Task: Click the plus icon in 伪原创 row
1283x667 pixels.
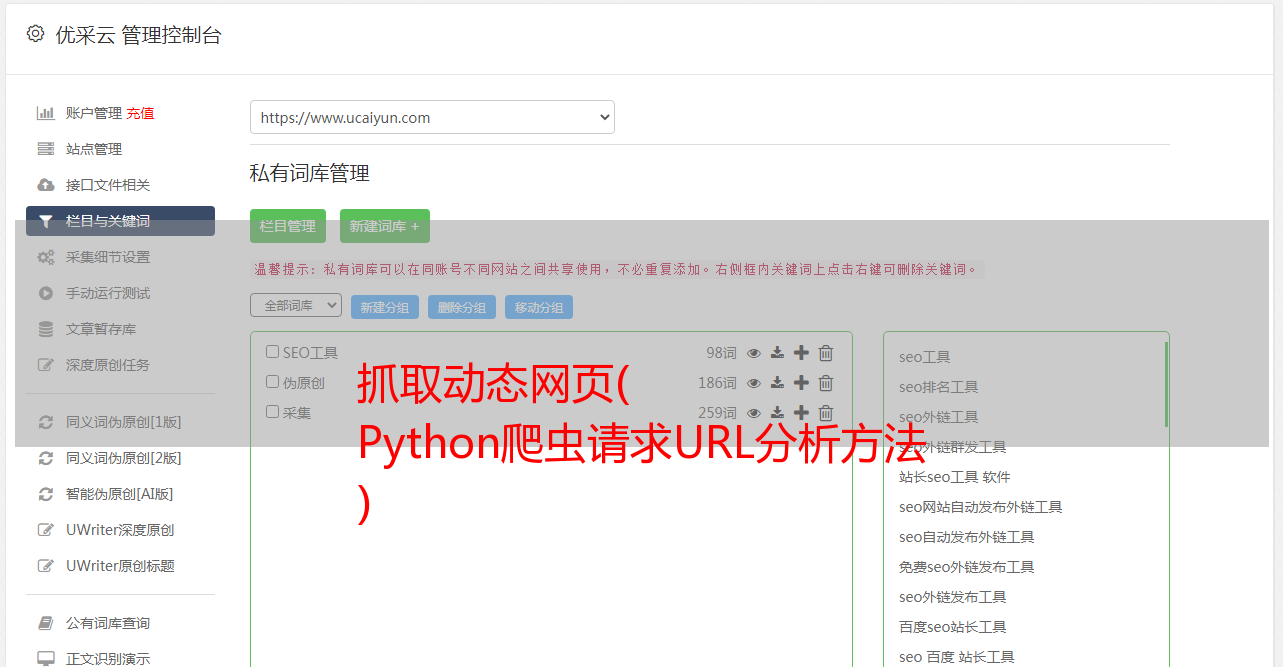Action: click(x=801, y=383)
